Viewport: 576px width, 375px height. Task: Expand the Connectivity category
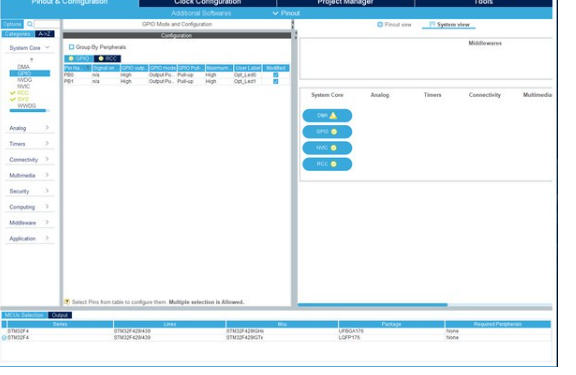tap(29, 159)
